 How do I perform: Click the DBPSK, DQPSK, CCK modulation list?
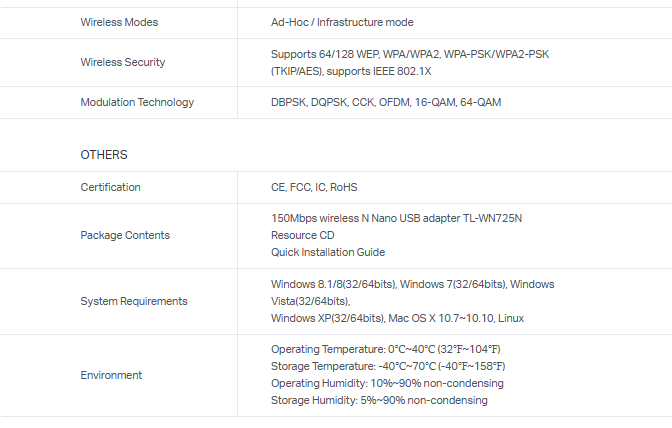tap(386, 102)
